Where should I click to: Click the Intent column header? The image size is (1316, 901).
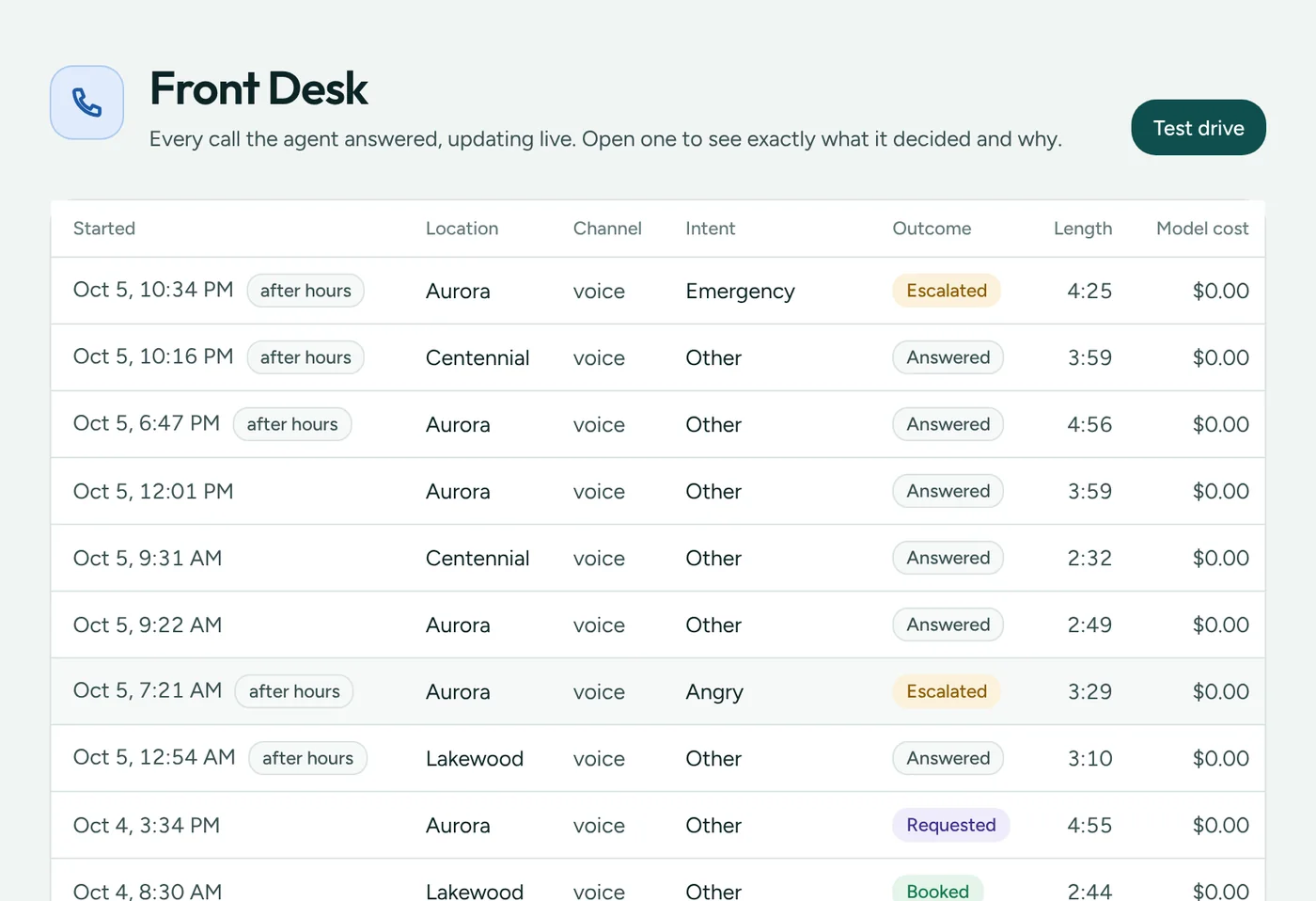711,229
